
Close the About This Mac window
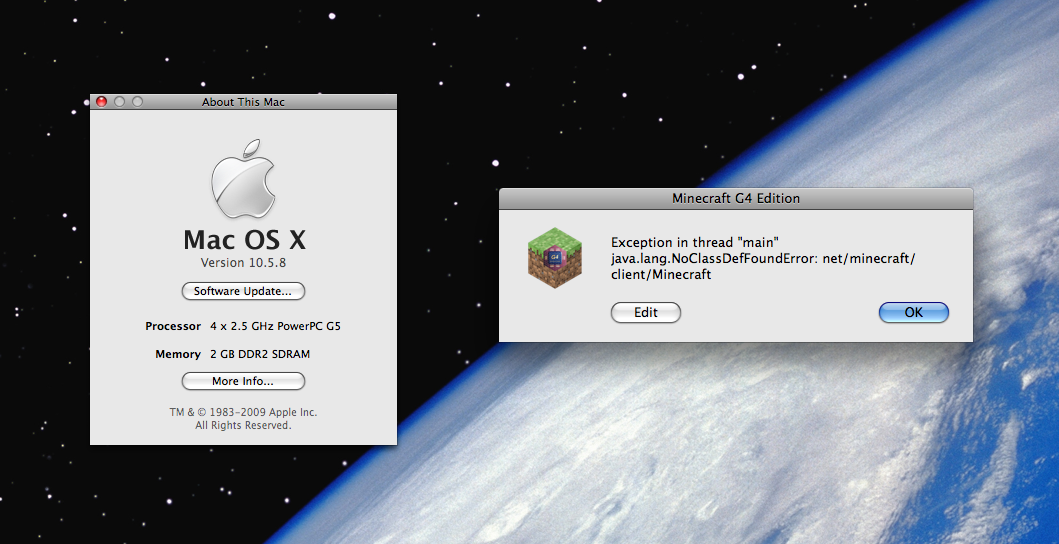click(x=101, y=101)
